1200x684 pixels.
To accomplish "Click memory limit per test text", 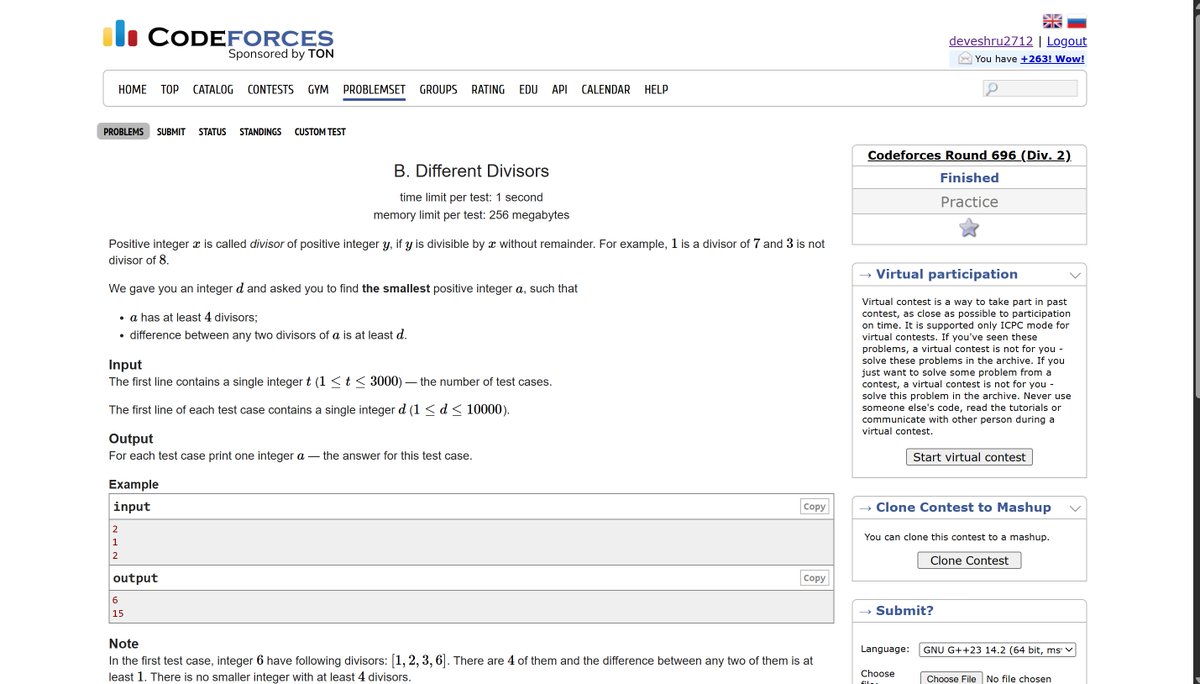I will coord(471,215).
